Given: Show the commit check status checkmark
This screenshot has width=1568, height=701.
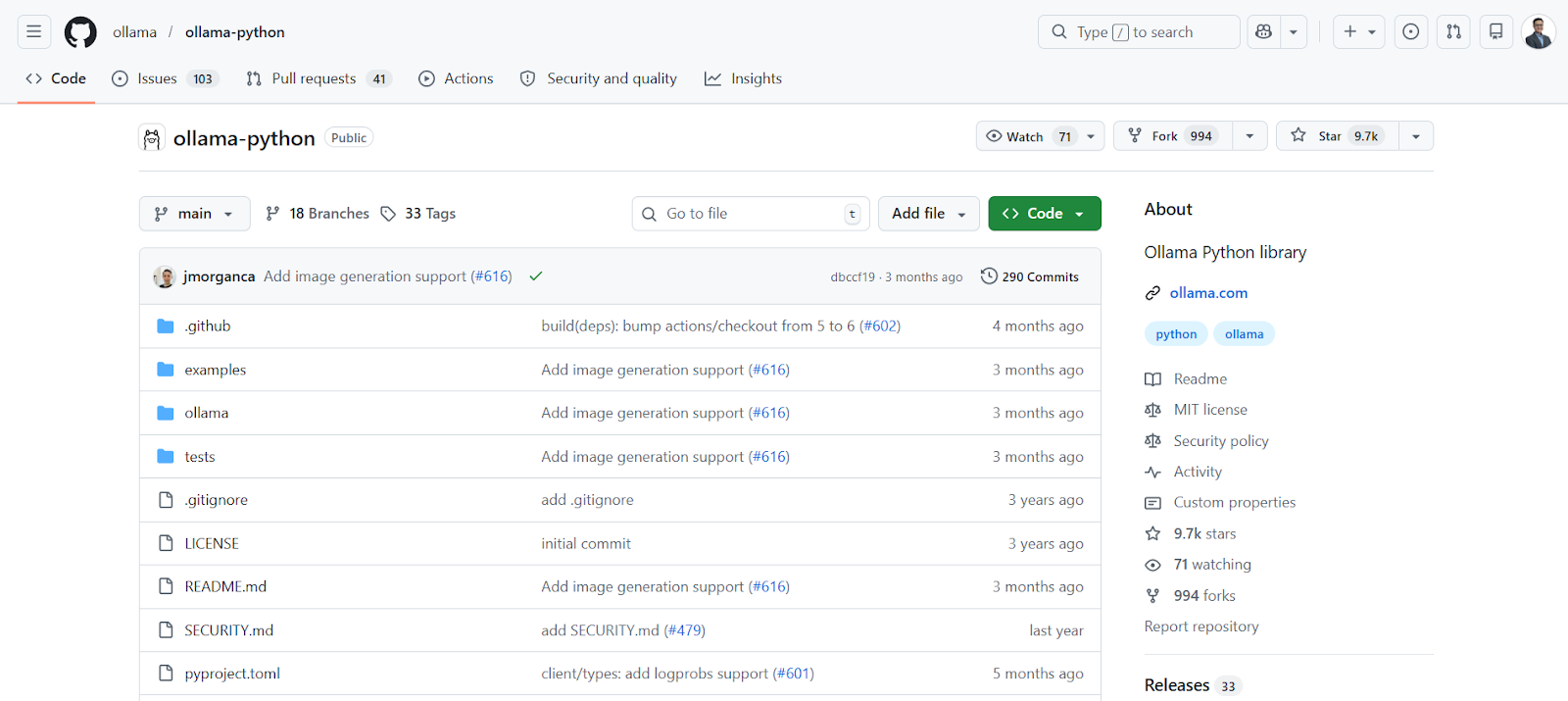Looking at the screenshot, I should click(x=536, y=277).
